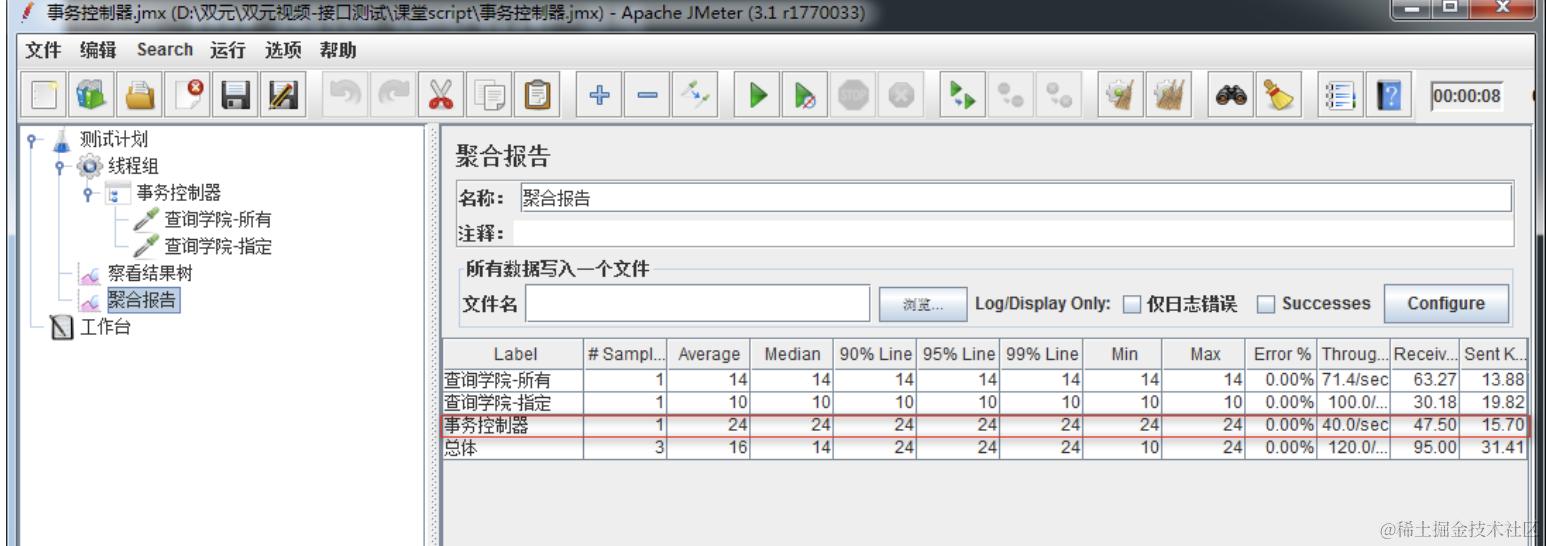
Task: Sort table by Median column header
Action: click(791, 354)
